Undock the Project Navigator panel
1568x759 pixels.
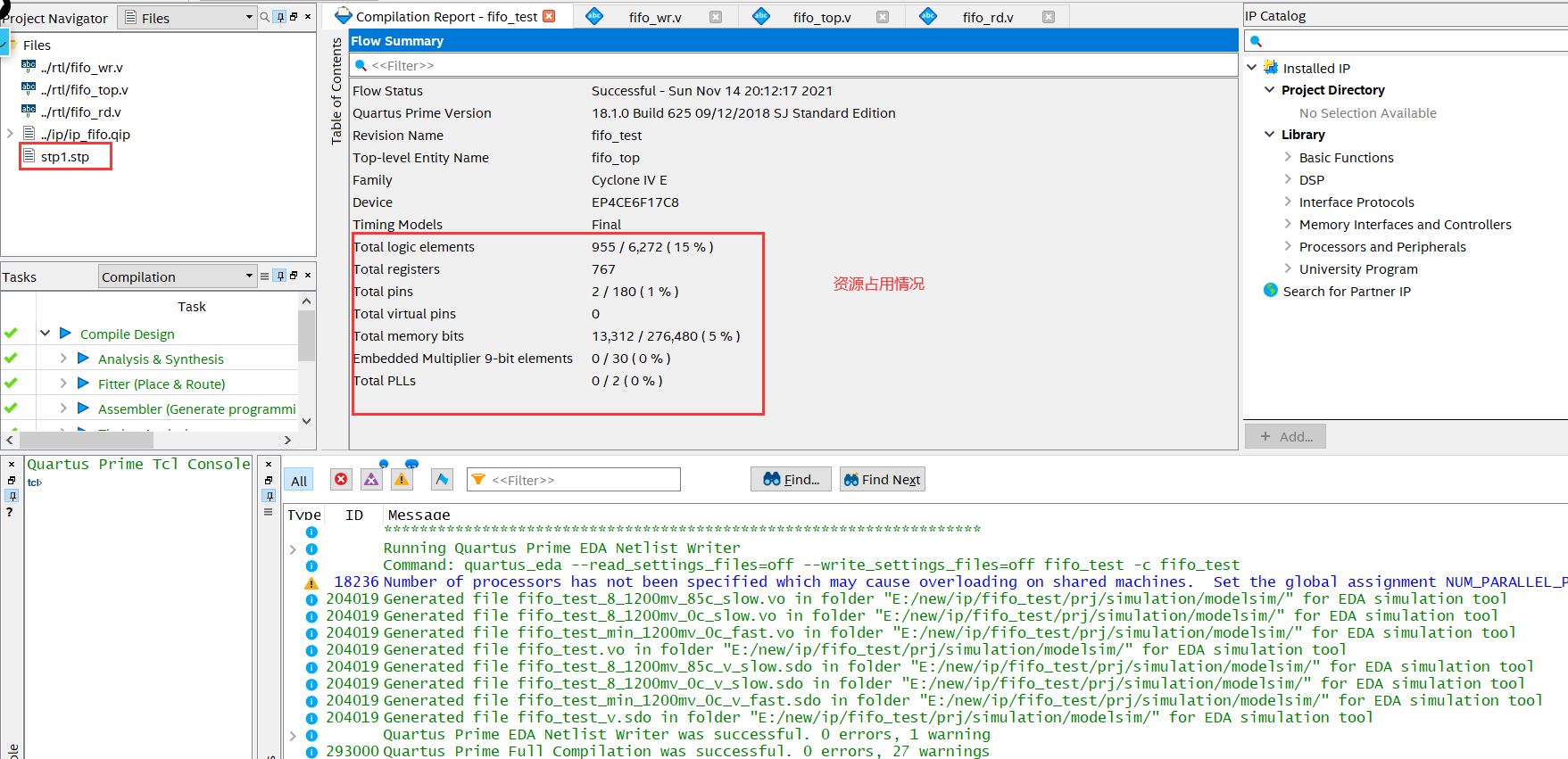[294, 17]
